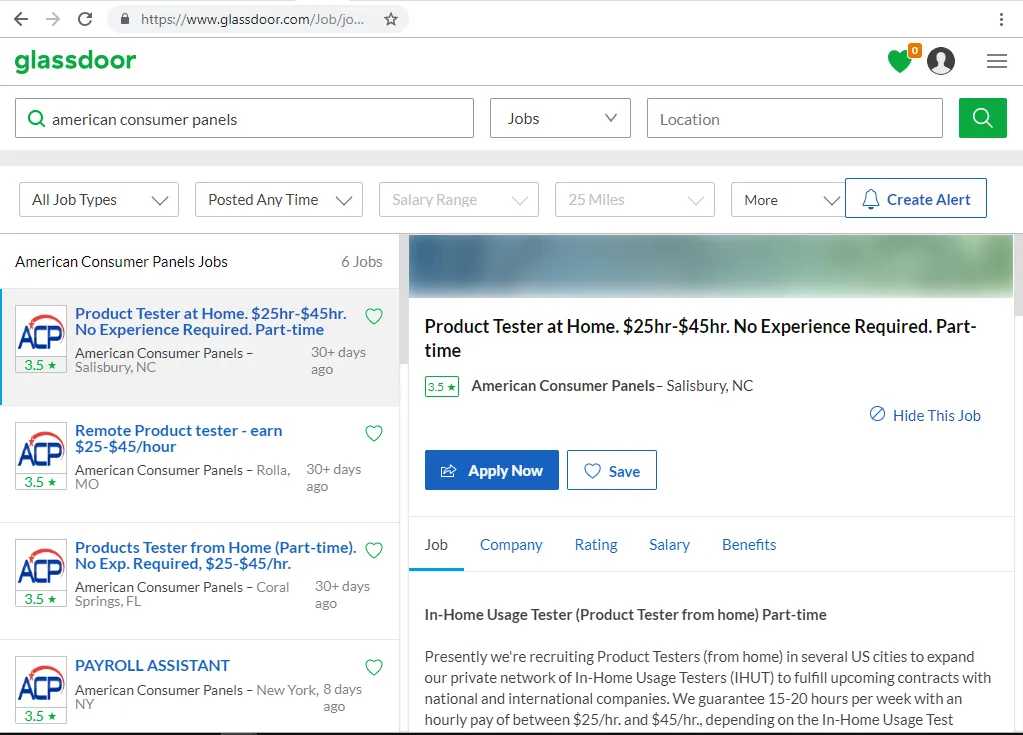Switch to the Rating tab

pyautogui.click(x=596, y=545)
